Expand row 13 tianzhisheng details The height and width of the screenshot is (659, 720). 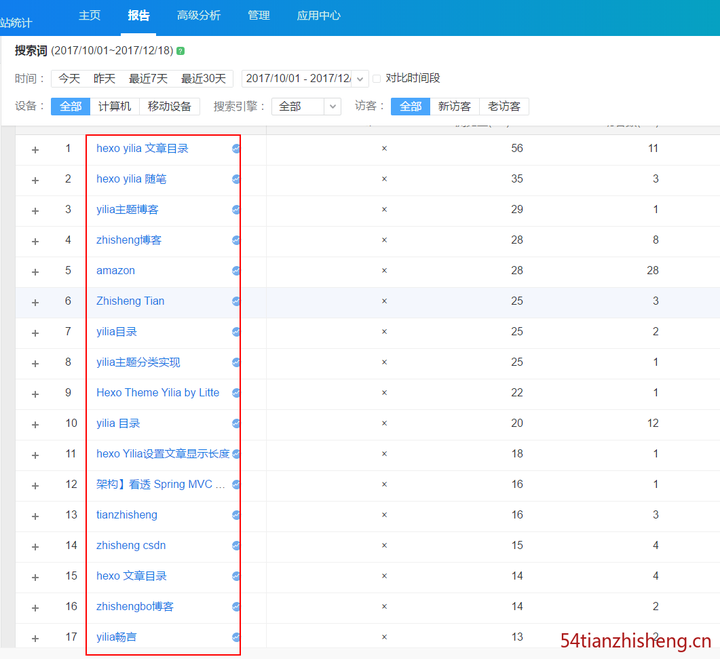[x=35, y=516]
